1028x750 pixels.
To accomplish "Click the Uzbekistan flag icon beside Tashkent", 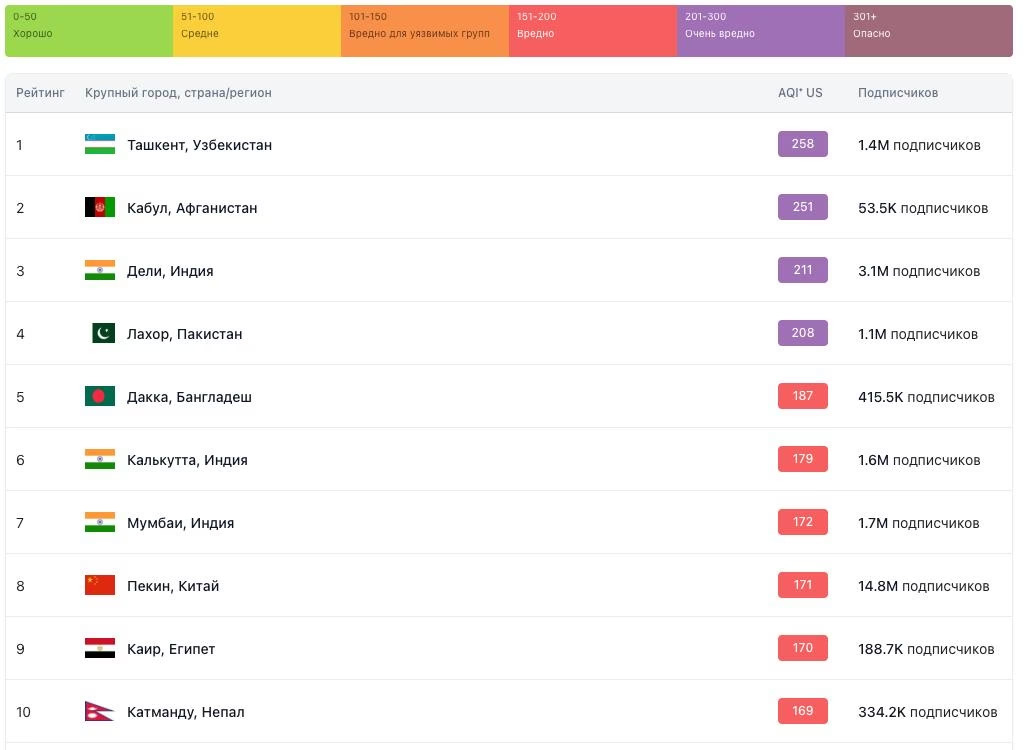I will pos(100,144).
